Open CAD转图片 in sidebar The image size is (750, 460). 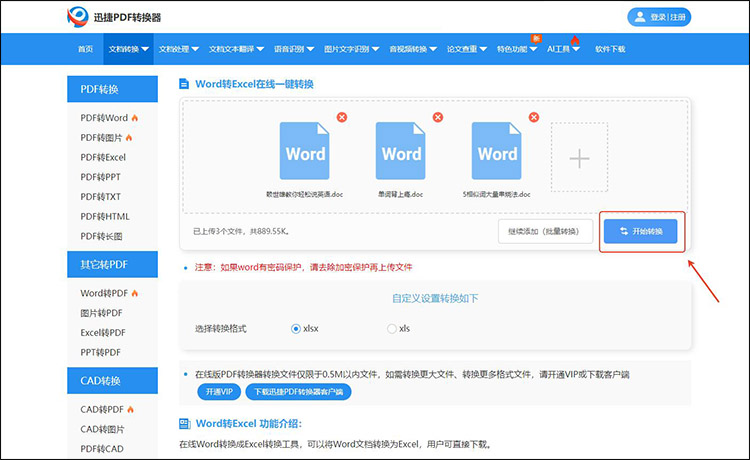click(102, 429)
